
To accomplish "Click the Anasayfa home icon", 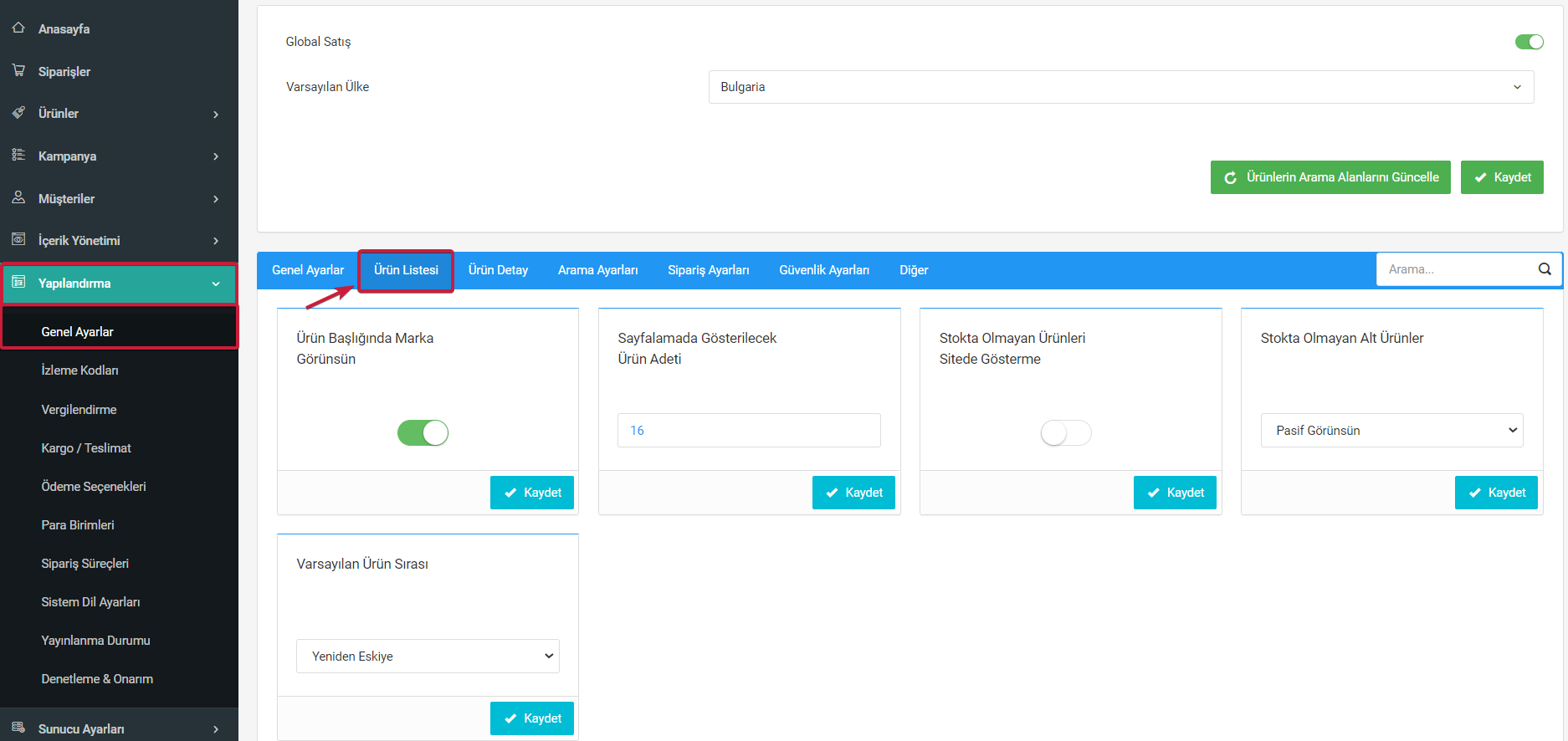I will (18, 28).
